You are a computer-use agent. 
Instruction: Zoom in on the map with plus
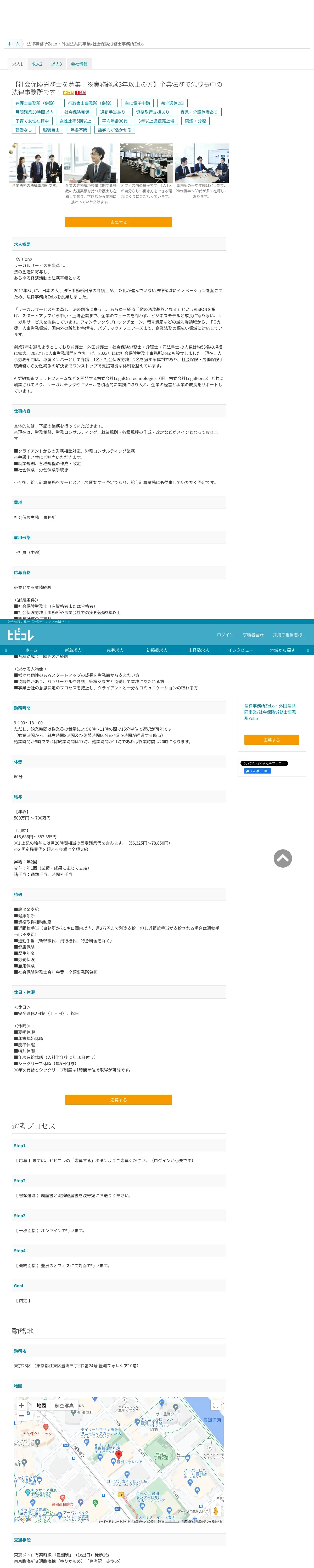[21, 1405]
